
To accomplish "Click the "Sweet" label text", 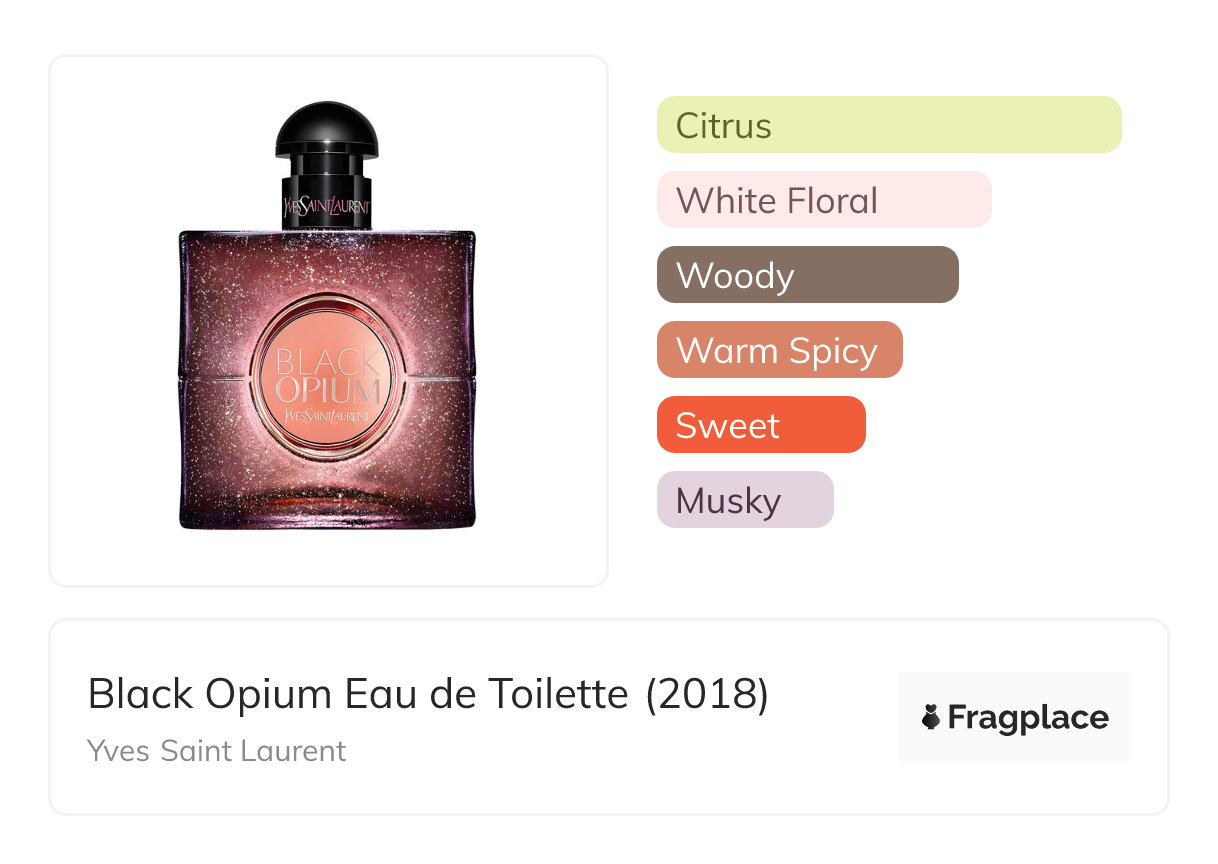I will (x=727, y=426).
